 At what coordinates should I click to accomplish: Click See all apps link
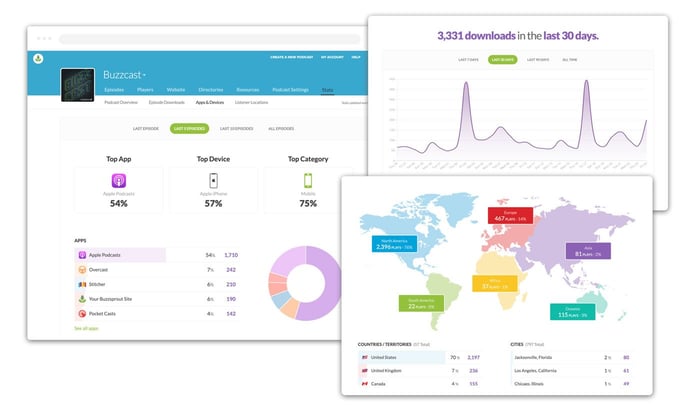(x=86, y=329)
